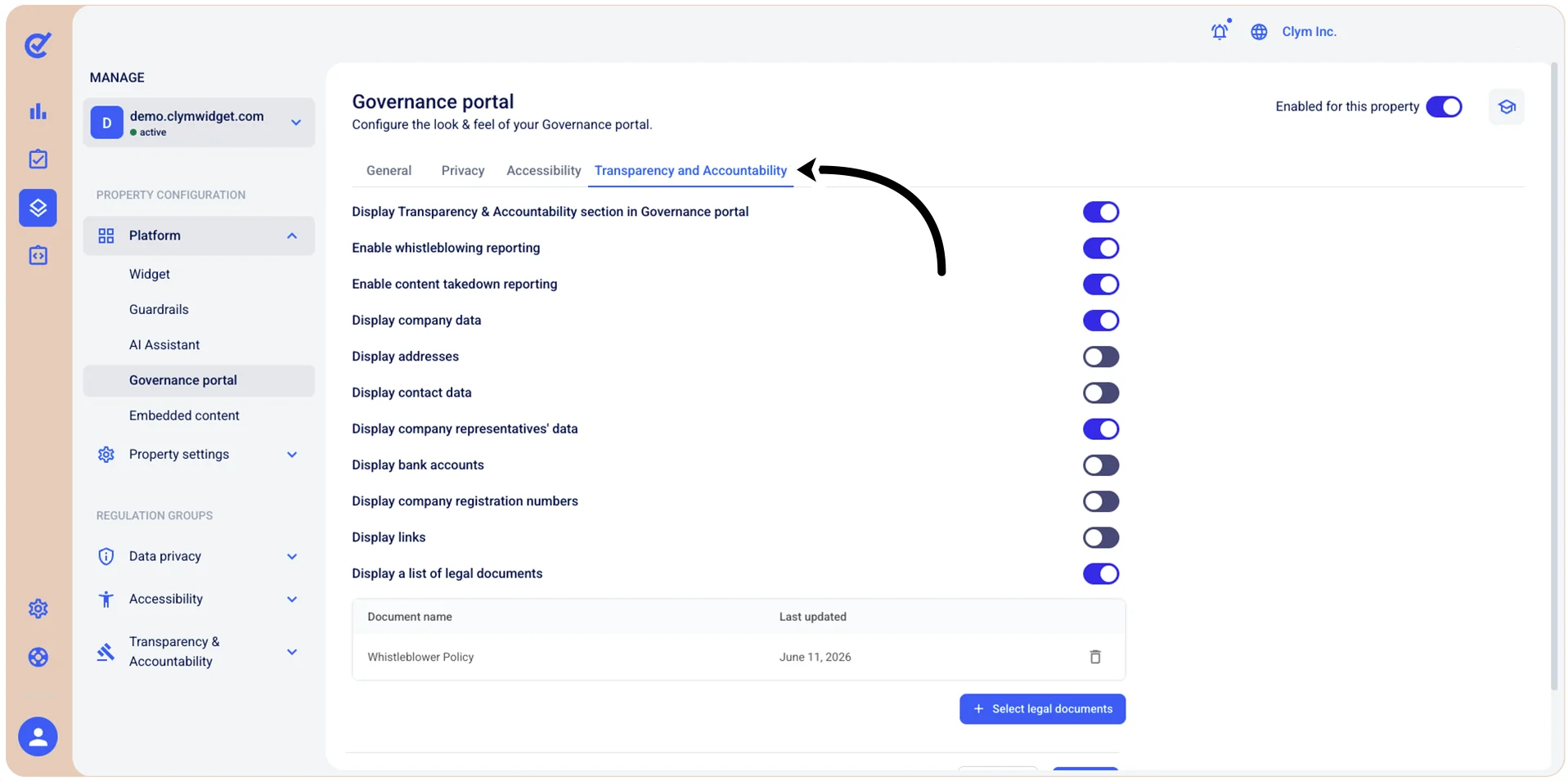Expand Accessibility regulation group chevron
Image resolution: width=1568 pixels, height=781 pixels.
point(292,599)
